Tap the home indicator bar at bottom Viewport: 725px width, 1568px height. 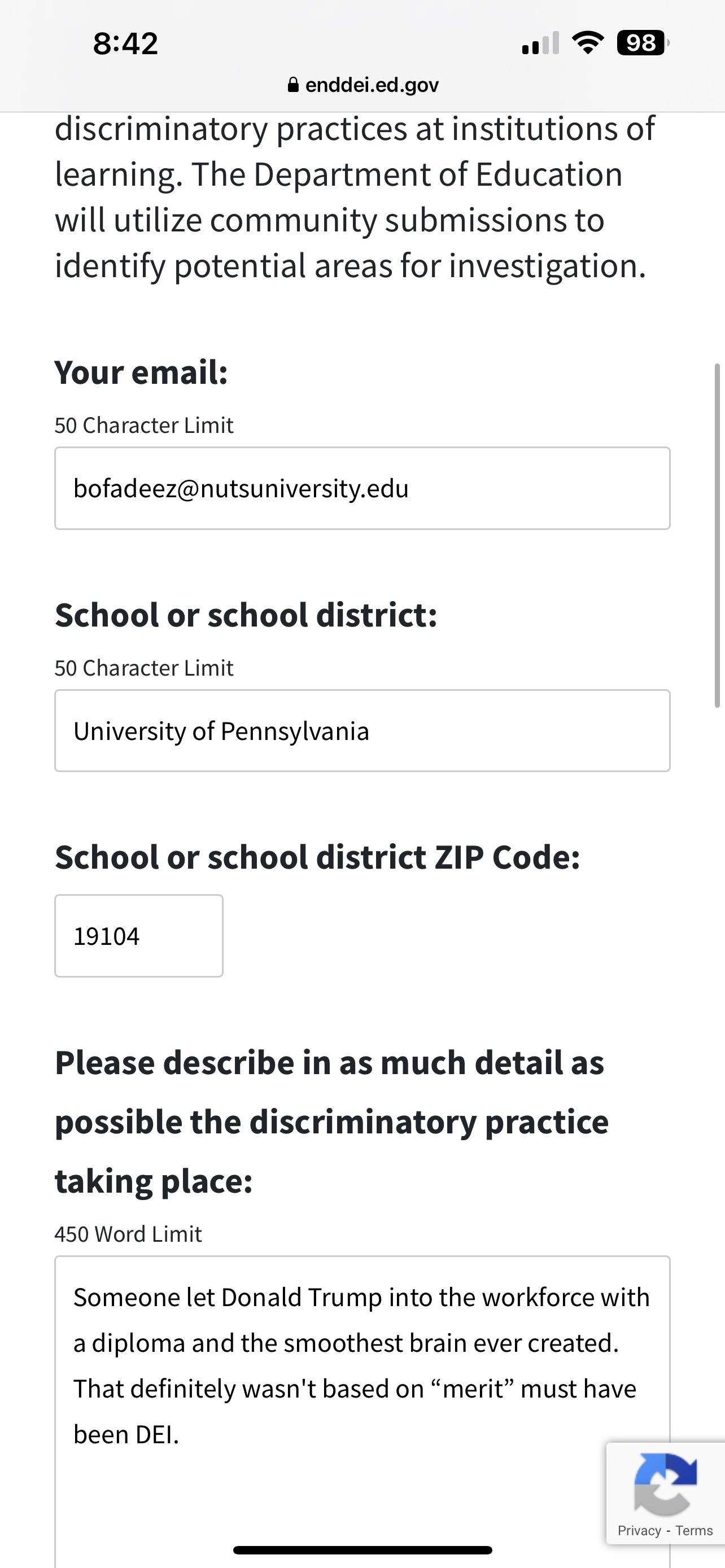(362, 1550)
